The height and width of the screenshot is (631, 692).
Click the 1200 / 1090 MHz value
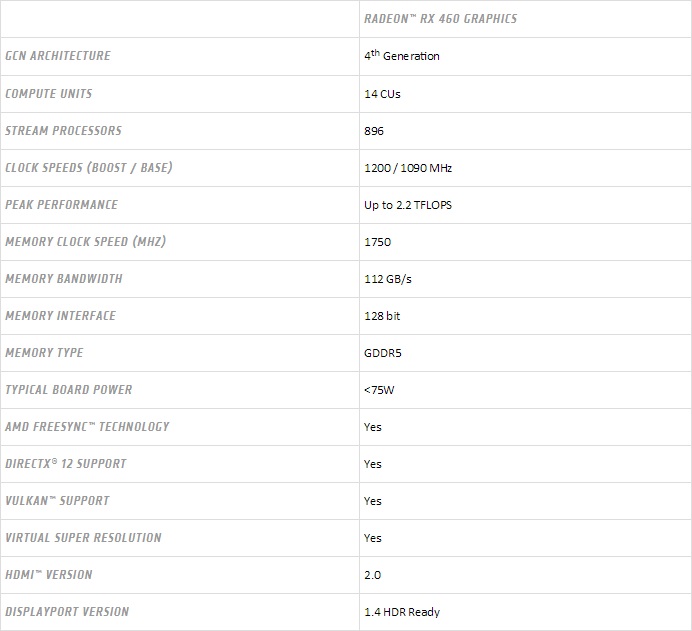pyautogui.click(x=409, y=168)
